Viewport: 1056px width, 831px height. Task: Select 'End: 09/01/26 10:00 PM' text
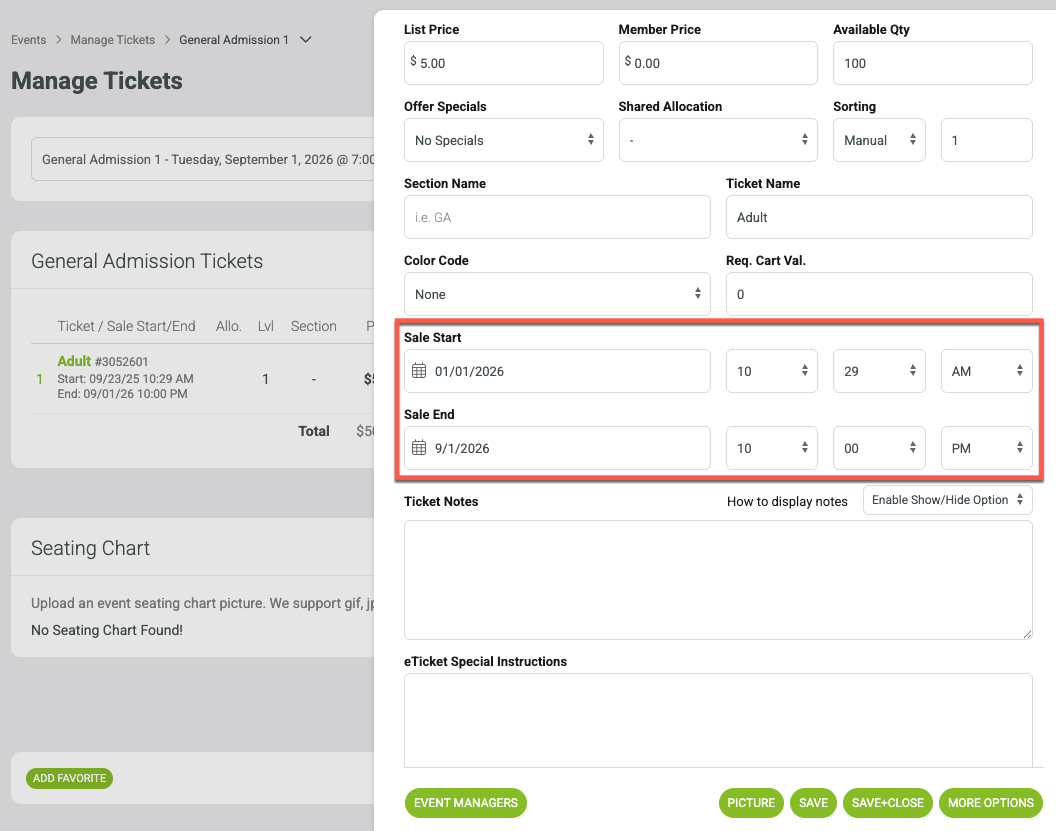click(x=123, y=394)
